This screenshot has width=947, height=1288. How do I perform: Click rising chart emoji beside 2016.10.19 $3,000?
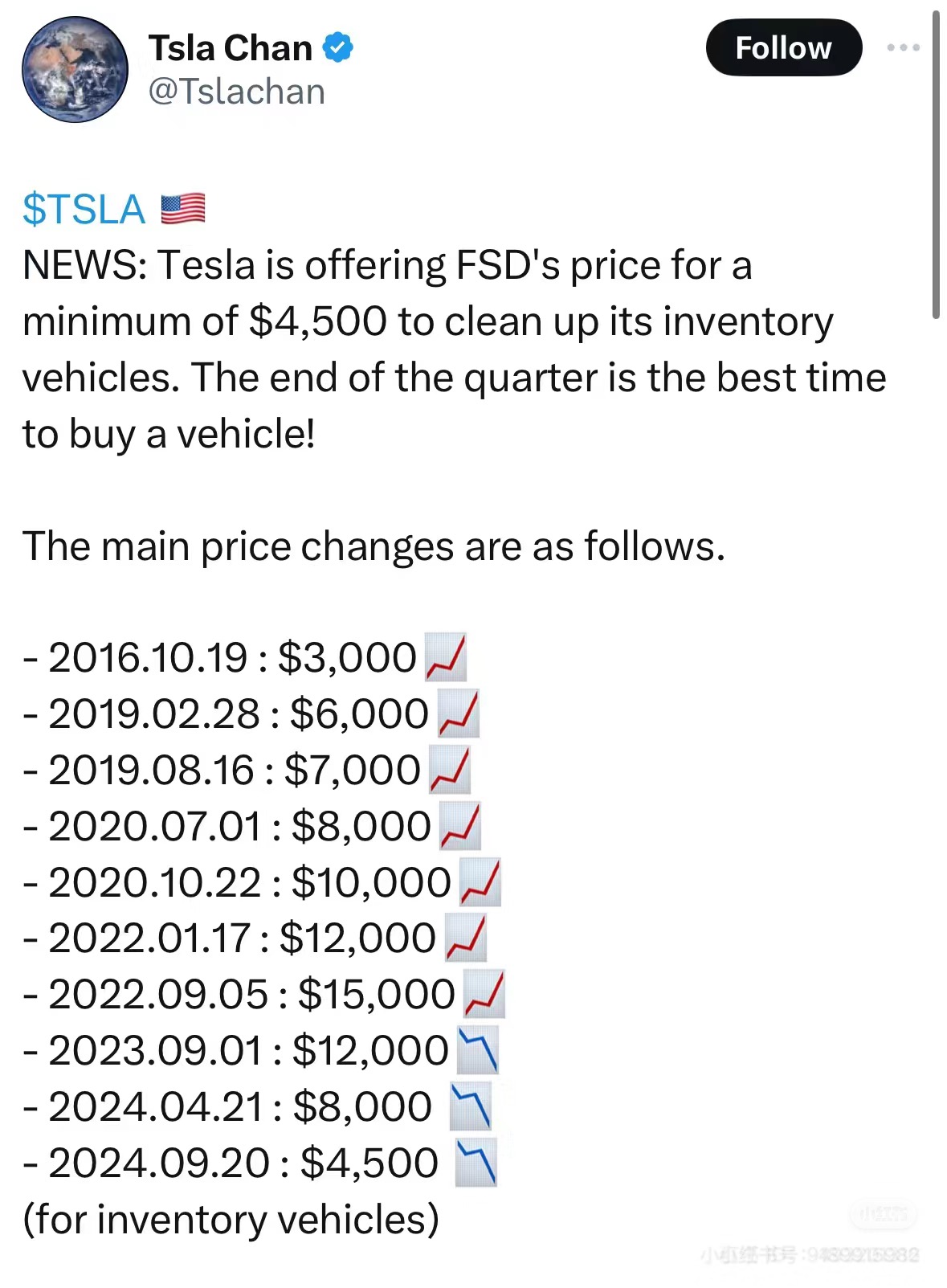coord(446,657)
